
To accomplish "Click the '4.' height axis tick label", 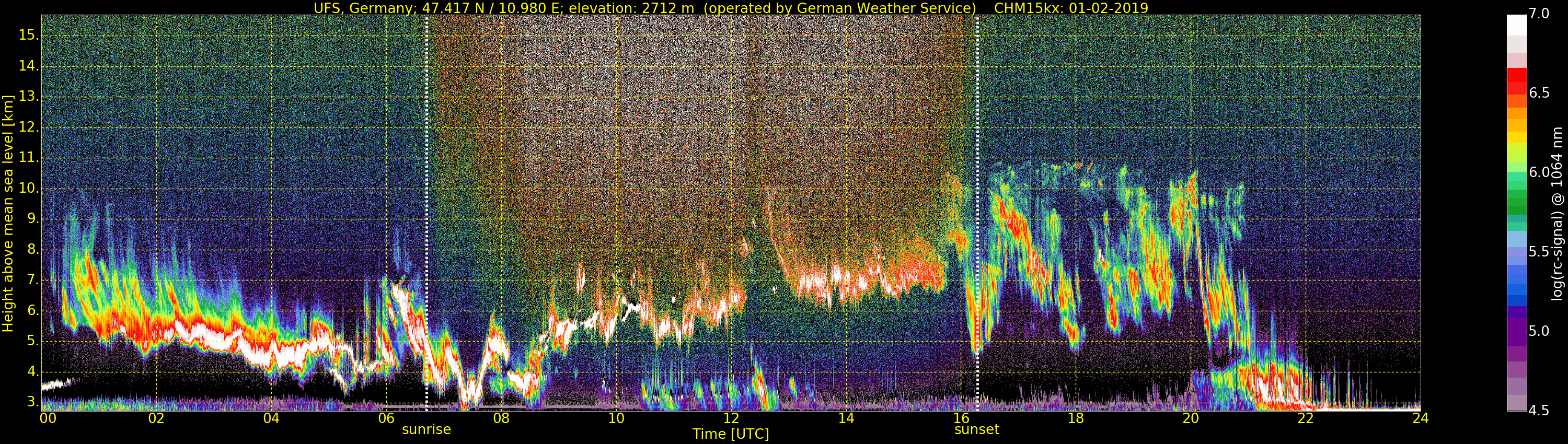I will tap(33, 371).
